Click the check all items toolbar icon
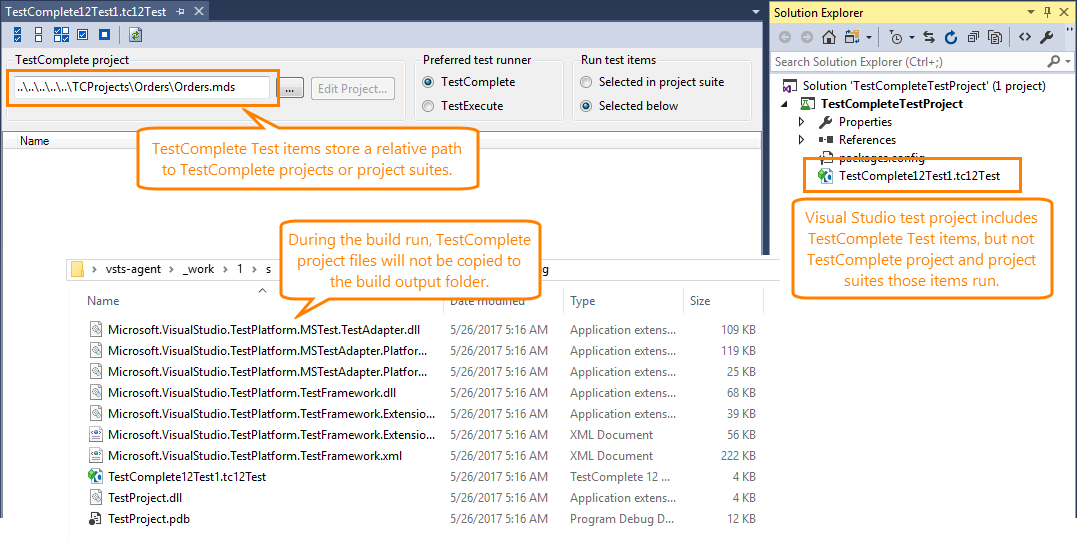The image size is (1077, 541). tap(18, 34)
